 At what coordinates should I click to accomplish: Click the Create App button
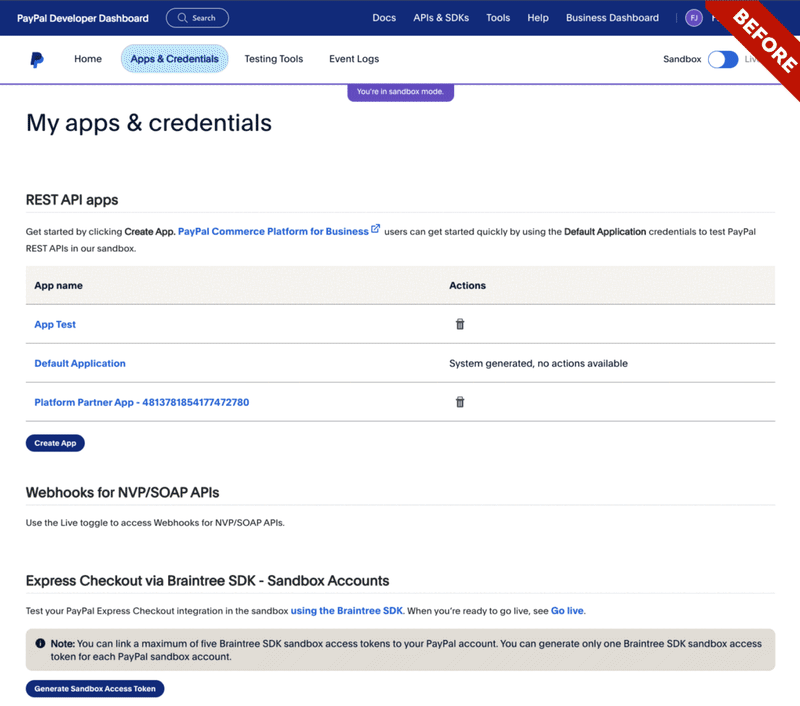55,443
